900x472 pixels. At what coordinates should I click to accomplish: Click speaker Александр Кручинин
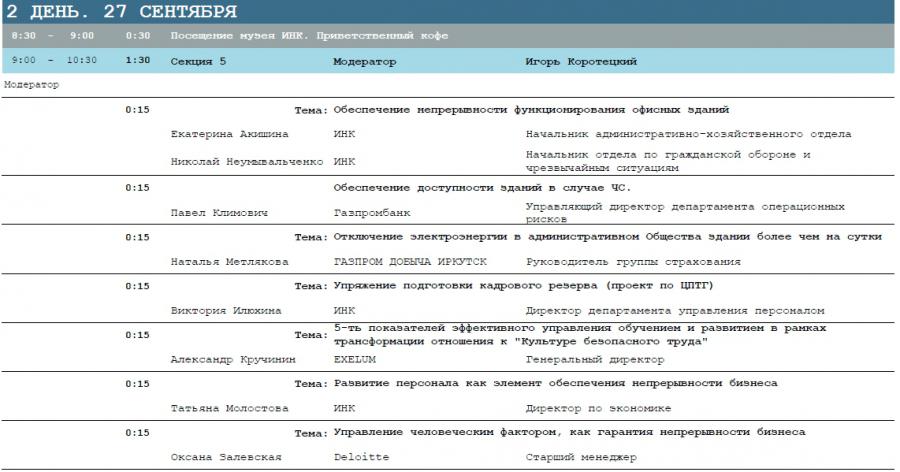click(x=233, y=359)
